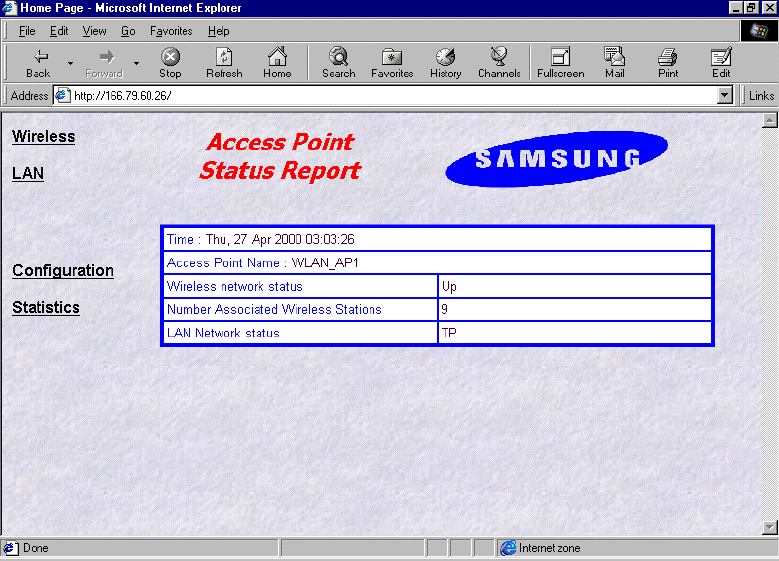Click the scrollbar down arrow
The width and height of the screenshot is (779, 561).
[770, 528]
